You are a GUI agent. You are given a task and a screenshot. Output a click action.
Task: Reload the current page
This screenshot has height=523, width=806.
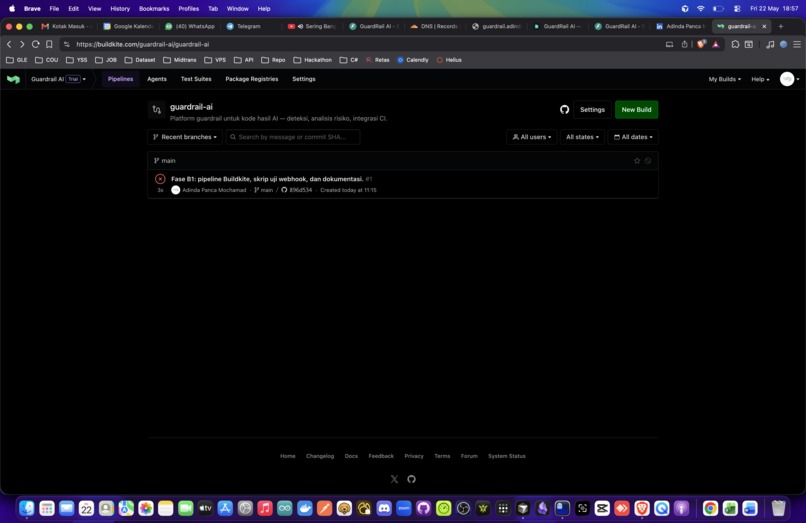coord(35,44)
